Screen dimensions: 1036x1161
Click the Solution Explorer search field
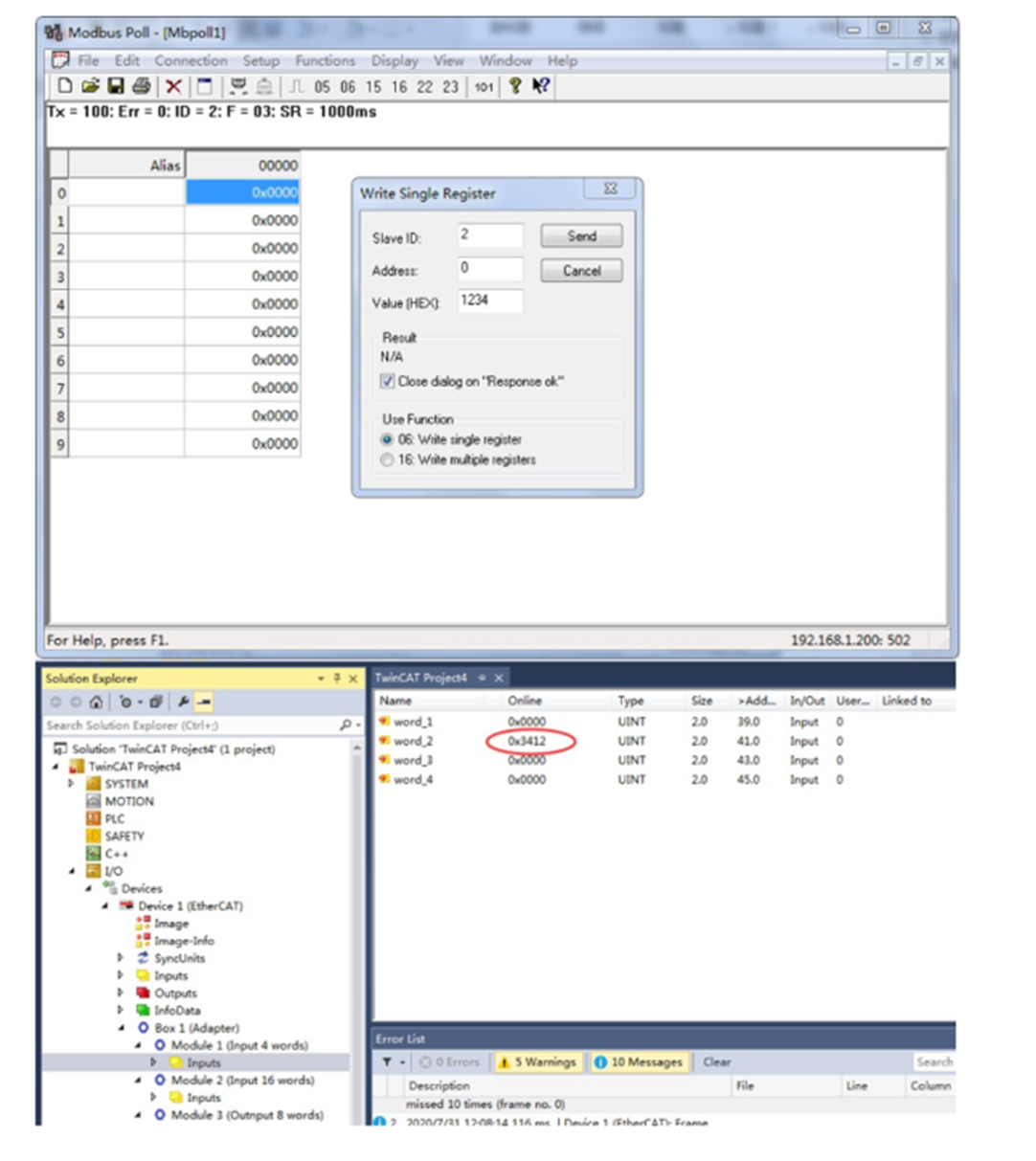click(190, 726)
